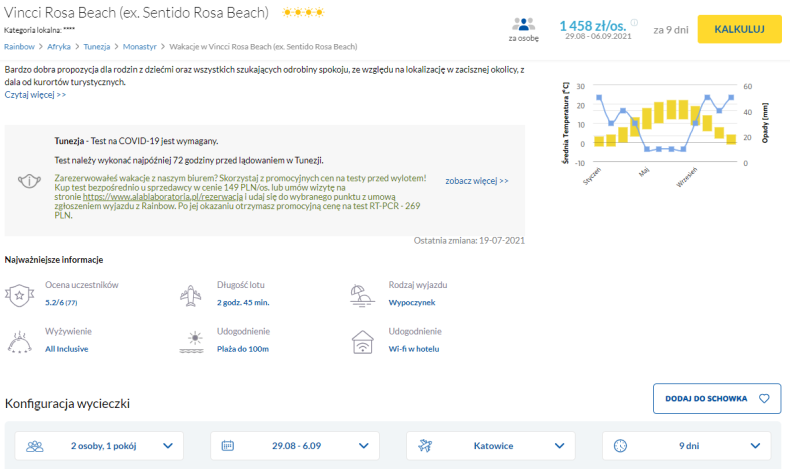Viewport: 790px width, 469px height.
Task: Click the 'Dodaj do schowka' button
Action: click(x=717, y=398)
